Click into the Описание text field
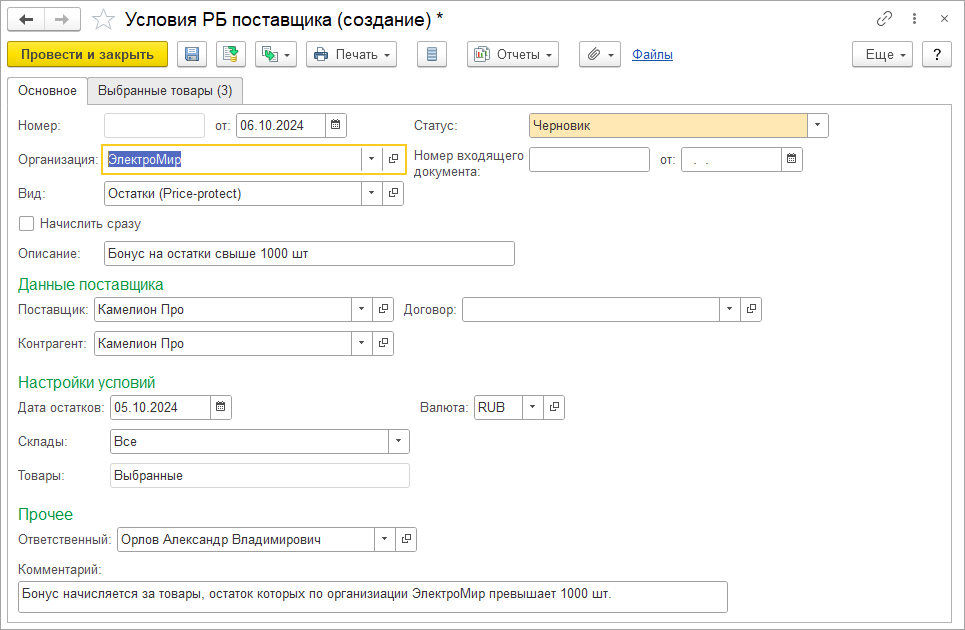This screenshot has height=630, width=965. (x=309, y=253)
